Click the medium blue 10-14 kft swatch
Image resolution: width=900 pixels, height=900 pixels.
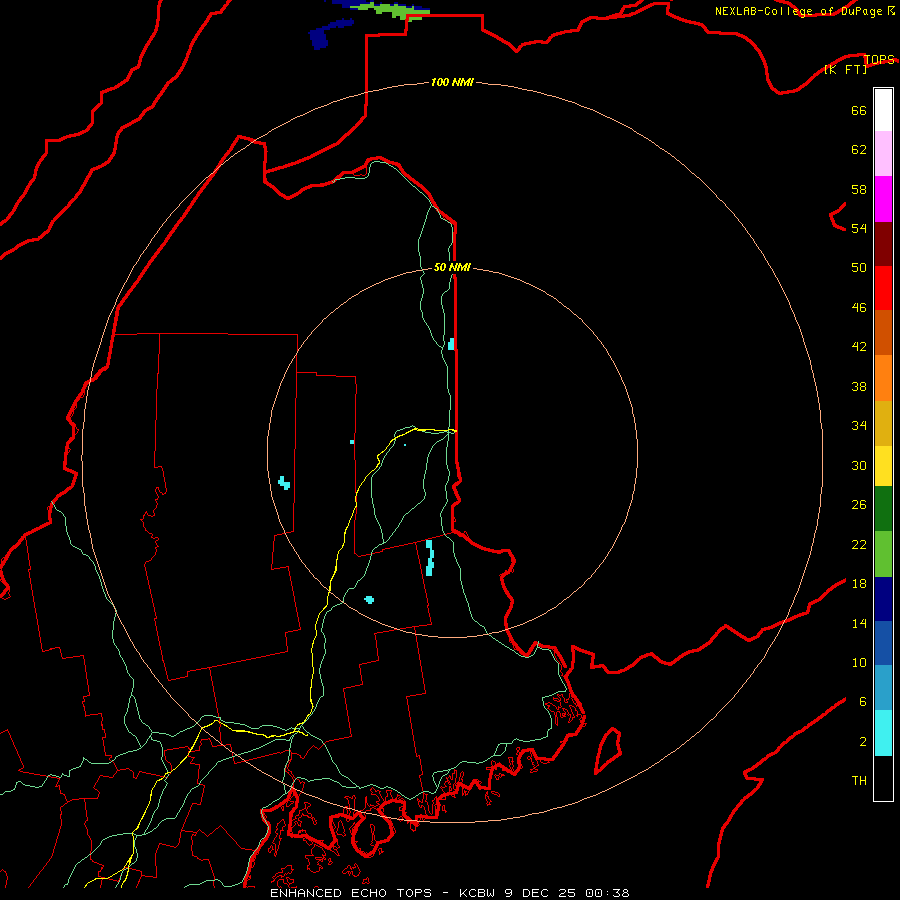(x=883, y=643)
